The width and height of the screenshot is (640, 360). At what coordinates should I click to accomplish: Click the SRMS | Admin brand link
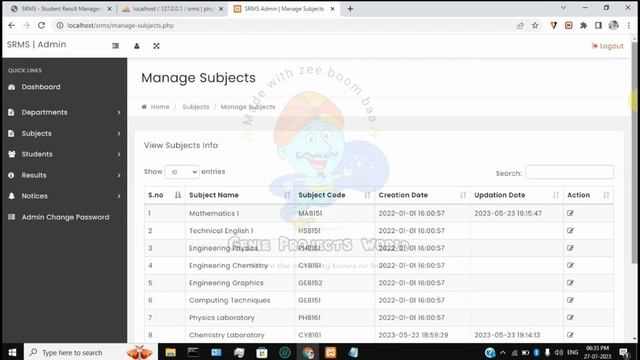[36, 44]
